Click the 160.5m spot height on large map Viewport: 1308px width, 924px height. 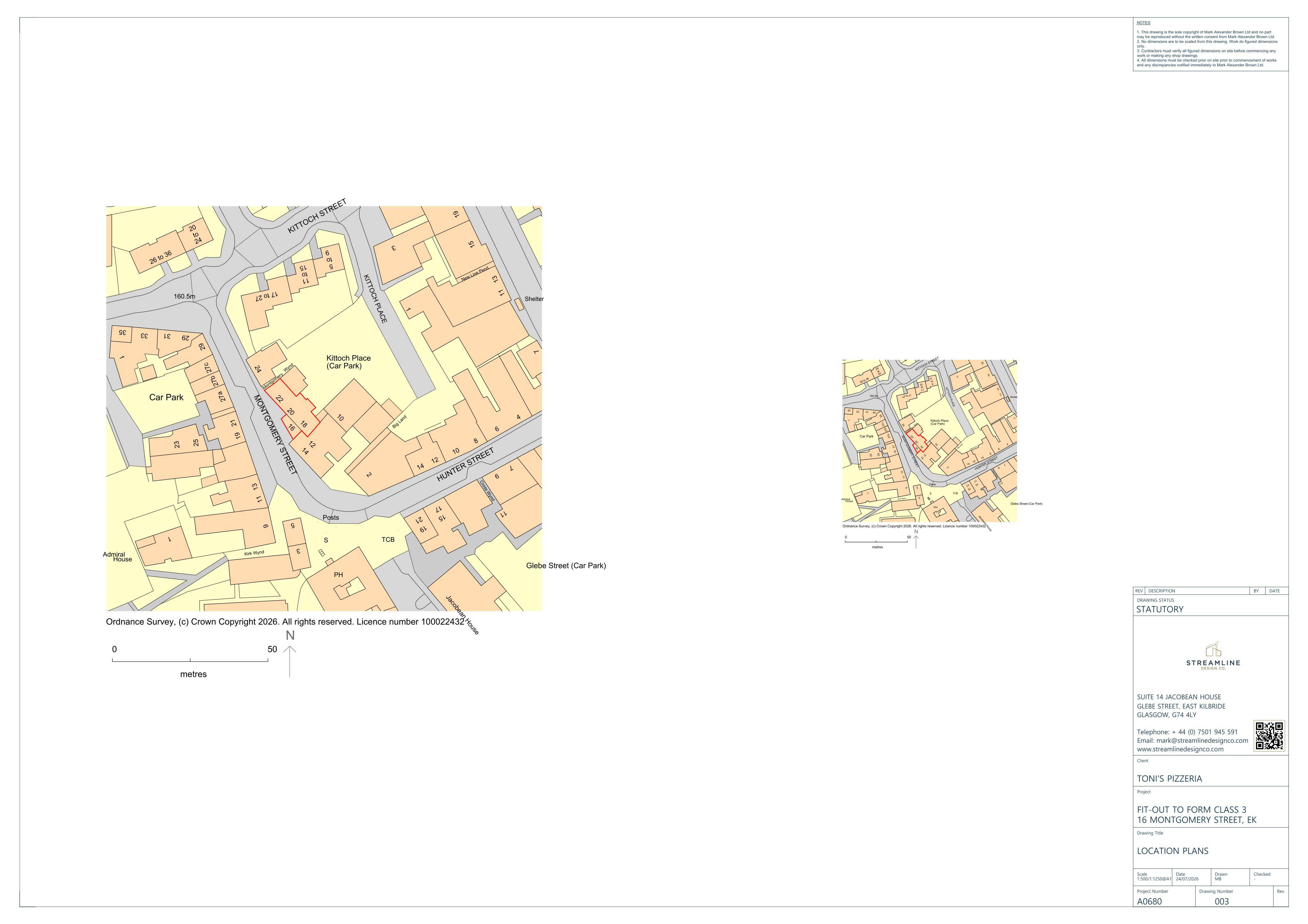pos(185,297)
